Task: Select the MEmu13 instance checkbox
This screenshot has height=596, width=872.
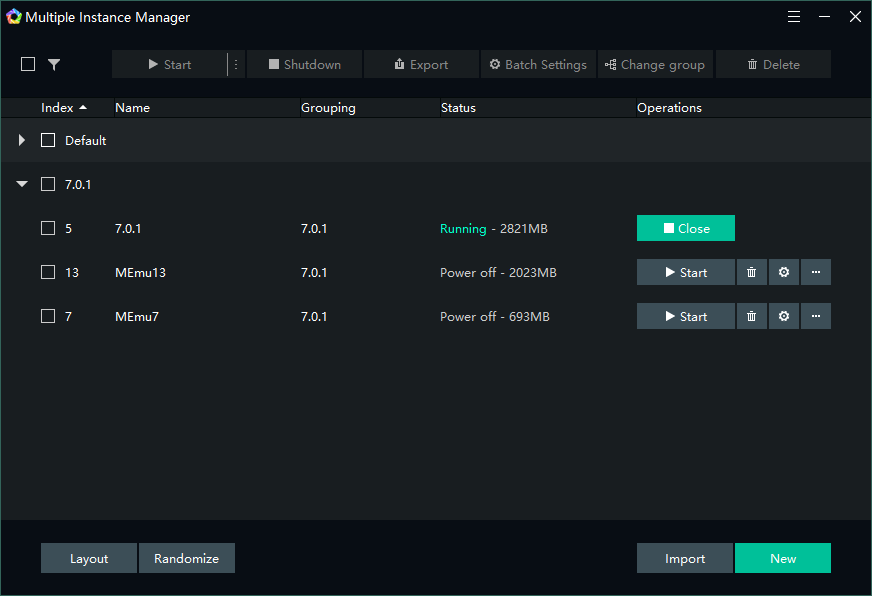Action: pos(48,272)
